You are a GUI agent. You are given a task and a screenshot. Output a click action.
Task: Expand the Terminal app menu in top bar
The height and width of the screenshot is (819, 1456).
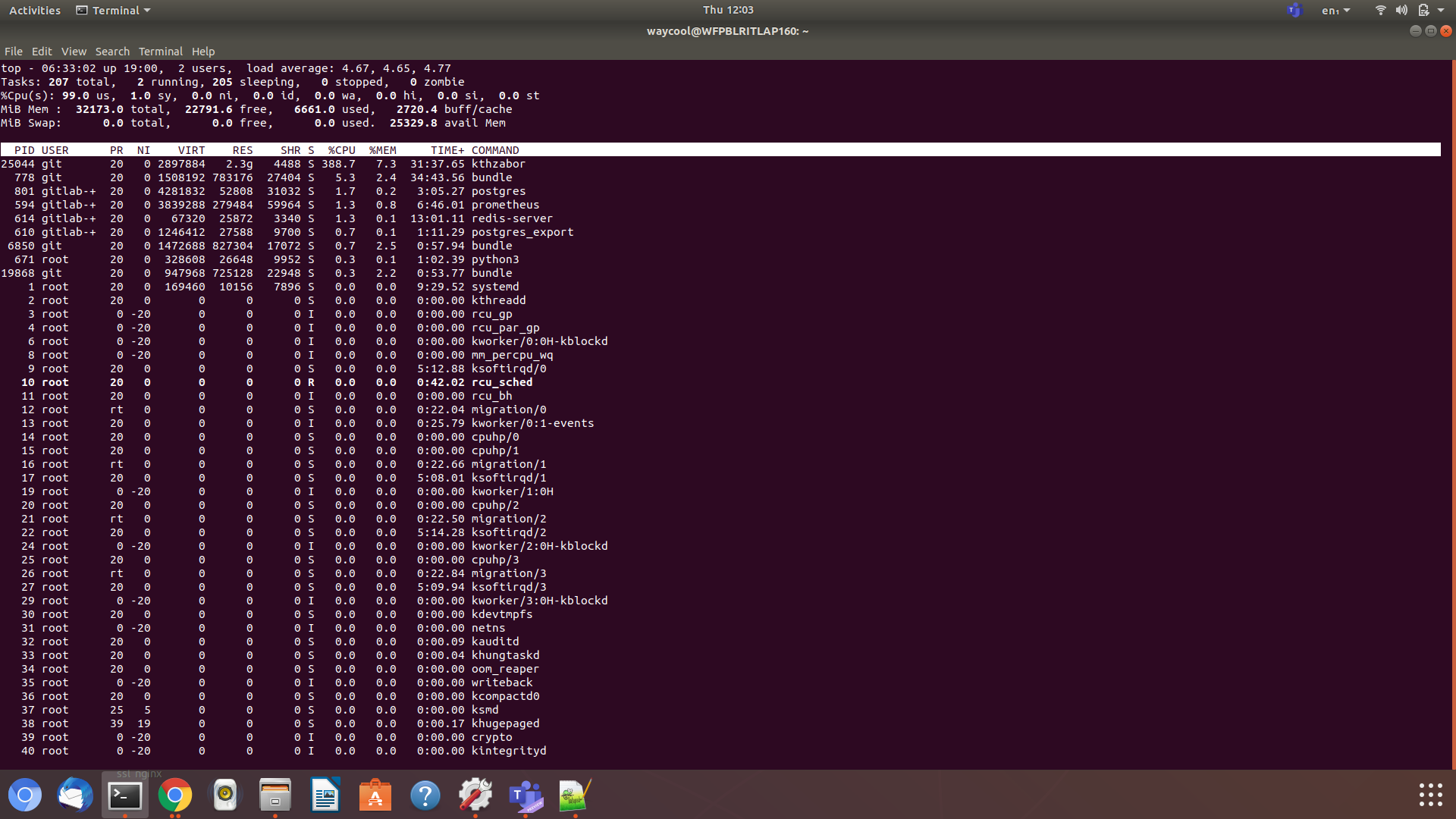coord(114,11)
